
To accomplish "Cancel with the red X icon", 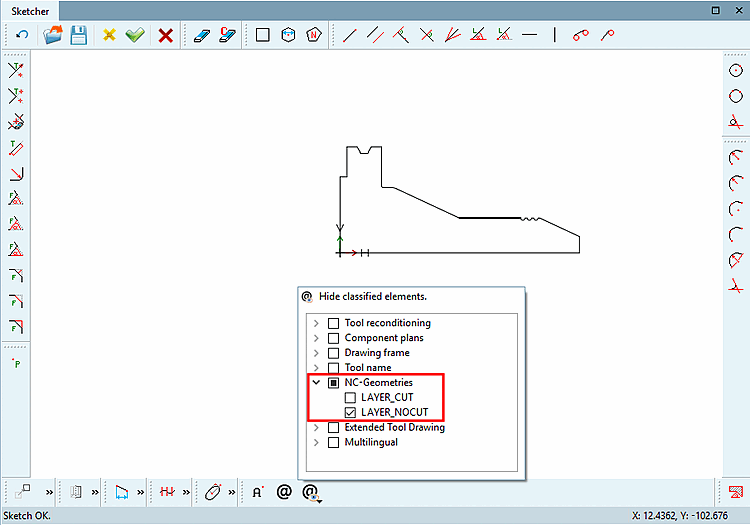I will pyautogui.click(x=165, y=35).
